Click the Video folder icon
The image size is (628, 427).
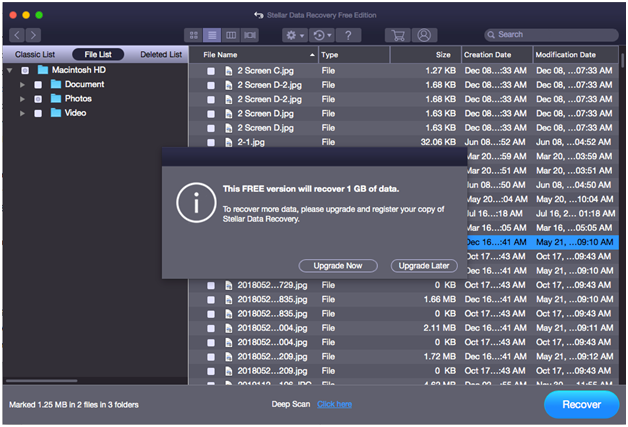(x=56, y=113)
